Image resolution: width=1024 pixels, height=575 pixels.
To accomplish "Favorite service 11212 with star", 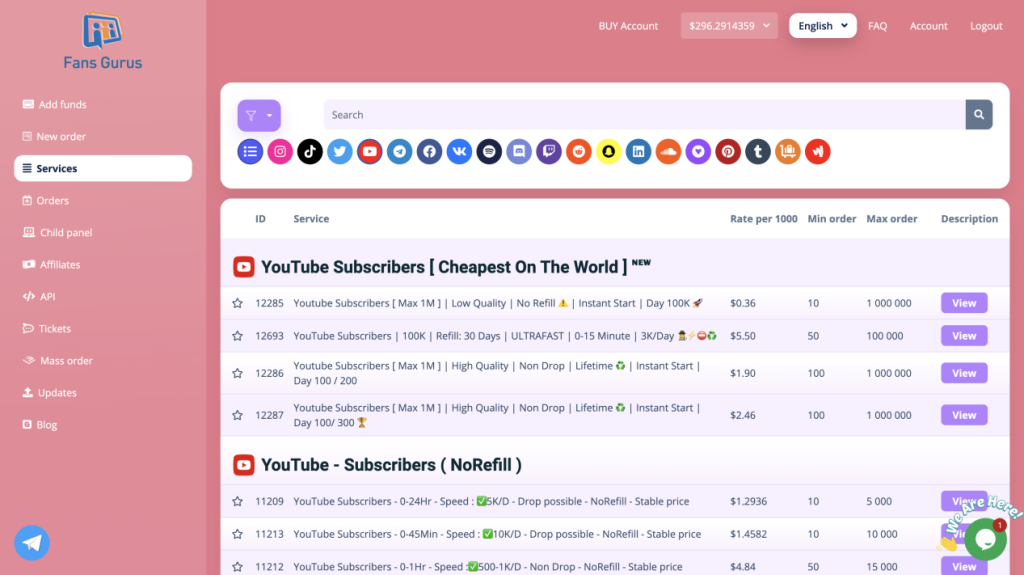I will (x=238, y=567).
